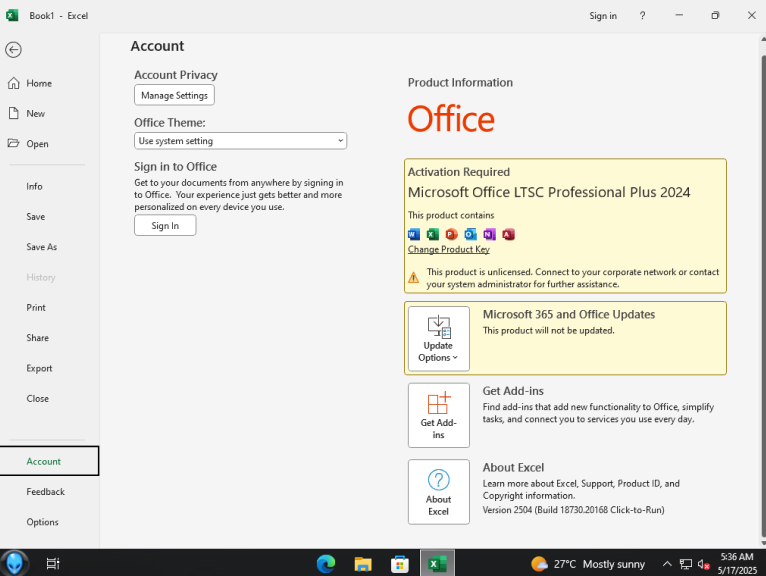Click the Open folder icon in sidebar
Image resolution: width=766 pixels, height=576 pixels.
click(x=14, y=143)
